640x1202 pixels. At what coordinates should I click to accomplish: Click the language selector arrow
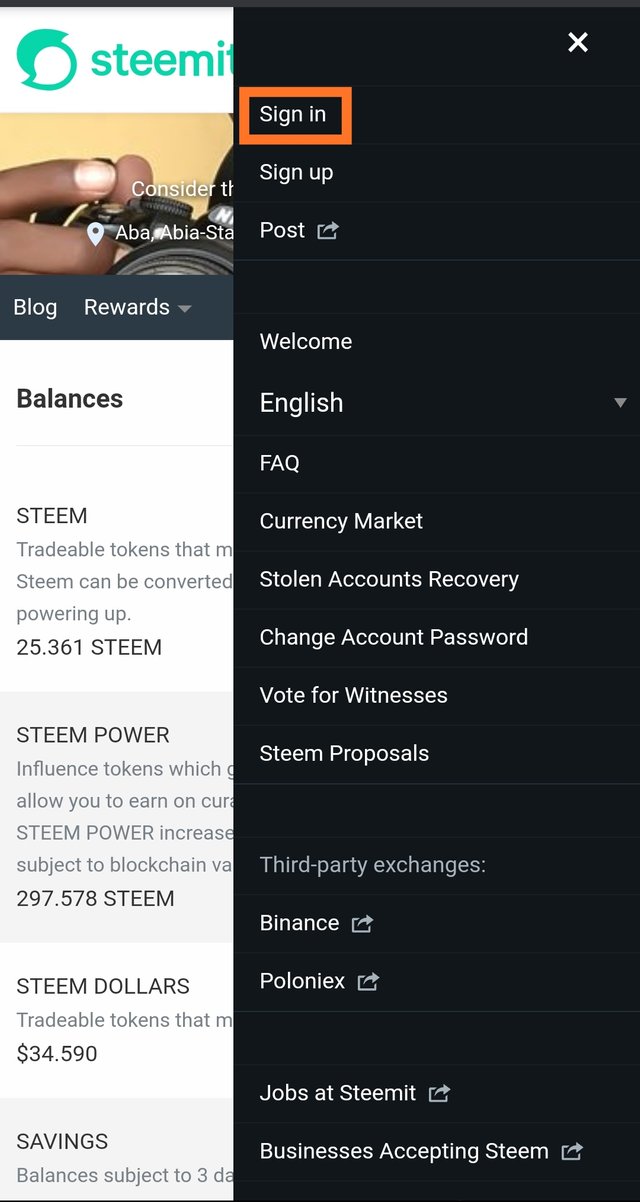coord(620,403)
